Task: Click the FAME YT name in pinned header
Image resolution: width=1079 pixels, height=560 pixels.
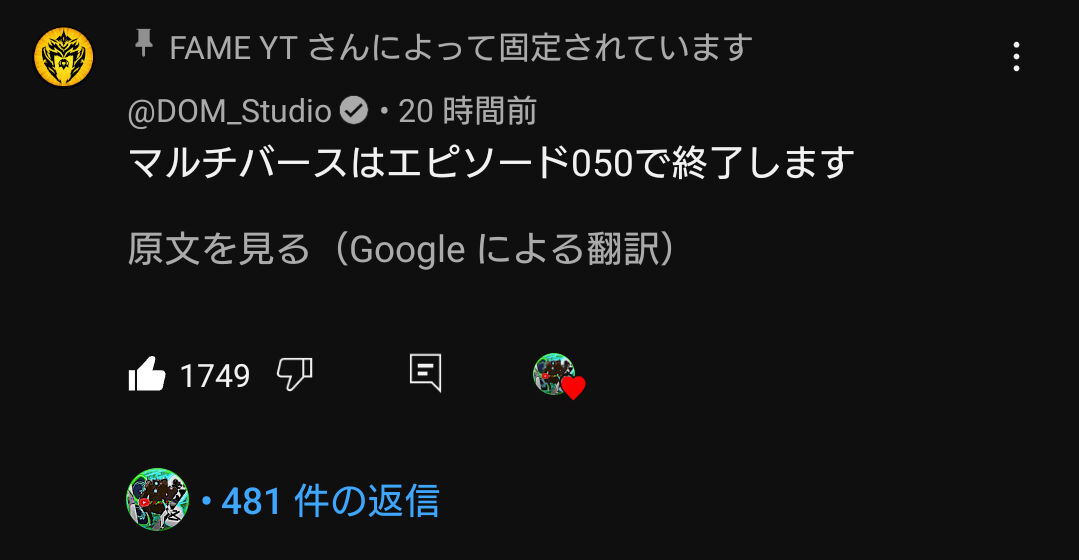Action: point(233,48)
